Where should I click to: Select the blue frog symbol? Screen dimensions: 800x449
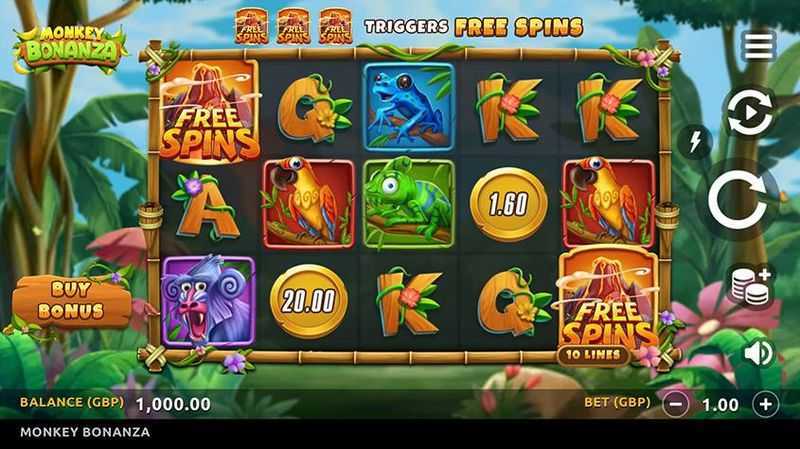[409, 107]
